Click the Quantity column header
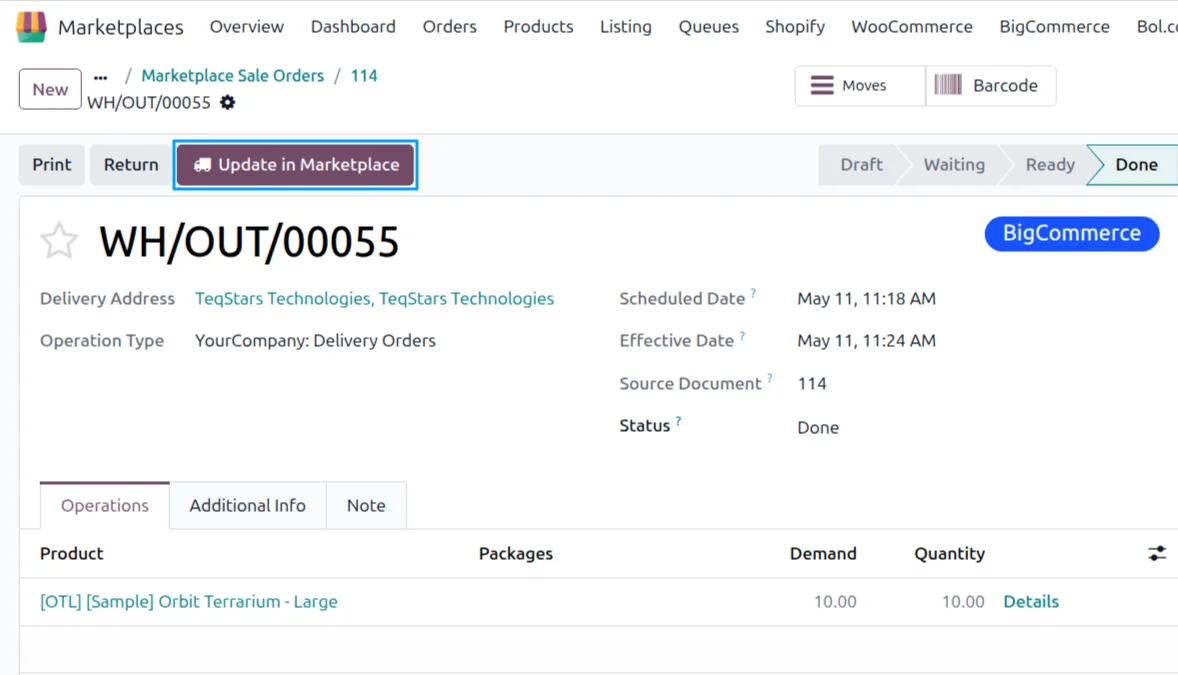Image resolution: width=1178 pixels, height=675 pixels. (x=949, y=554)
